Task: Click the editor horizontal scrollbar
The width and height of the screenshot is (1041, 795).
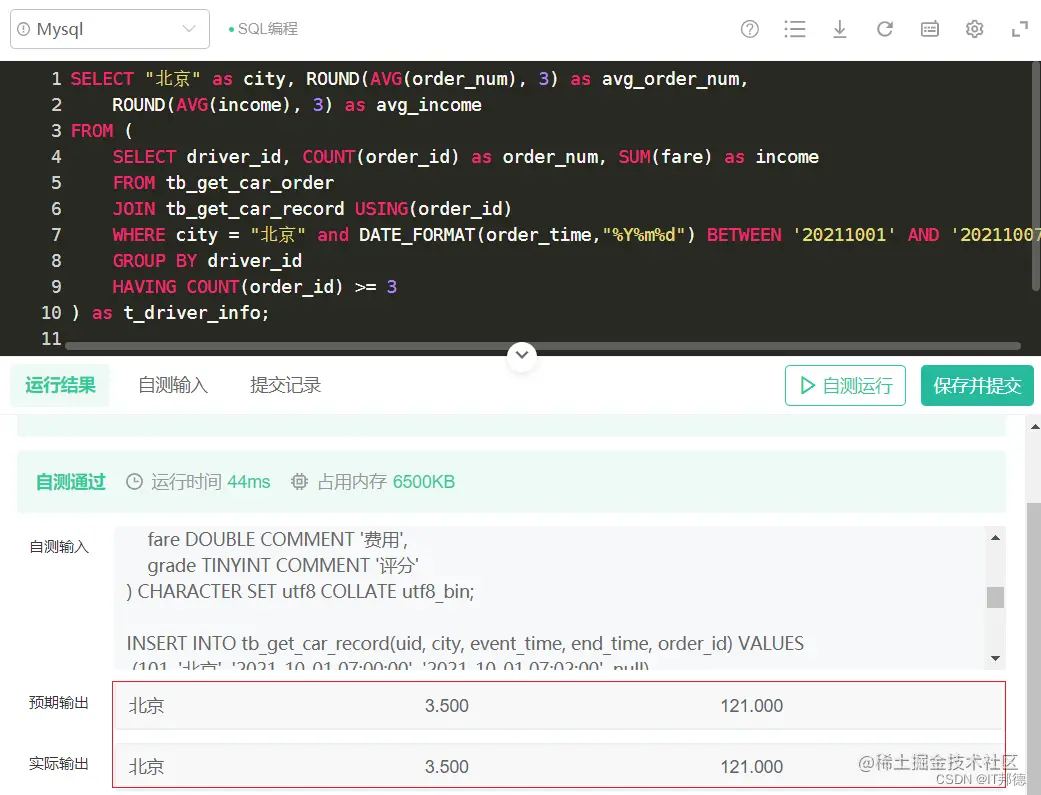Action: click(542, 346)
